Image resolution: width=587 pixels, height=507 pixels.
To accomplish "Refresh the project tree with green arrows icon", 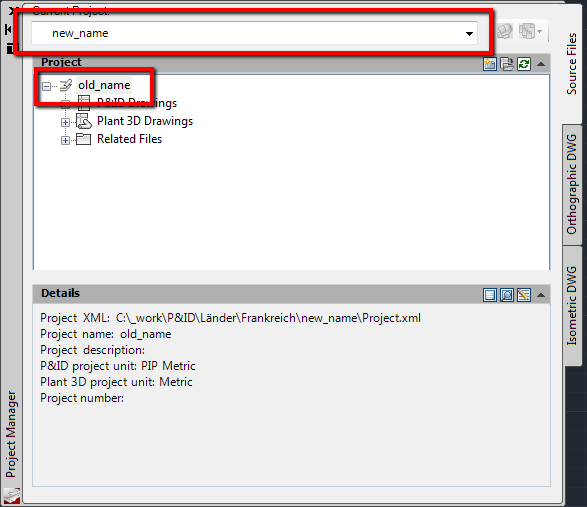I will (524, 64).
